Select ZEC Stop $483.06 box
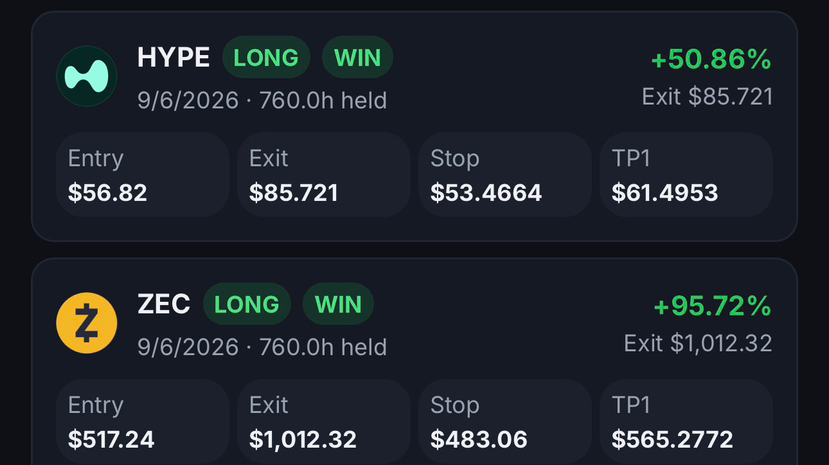The image size is (829, 465). pyautogui.click(x=505, y=422)
